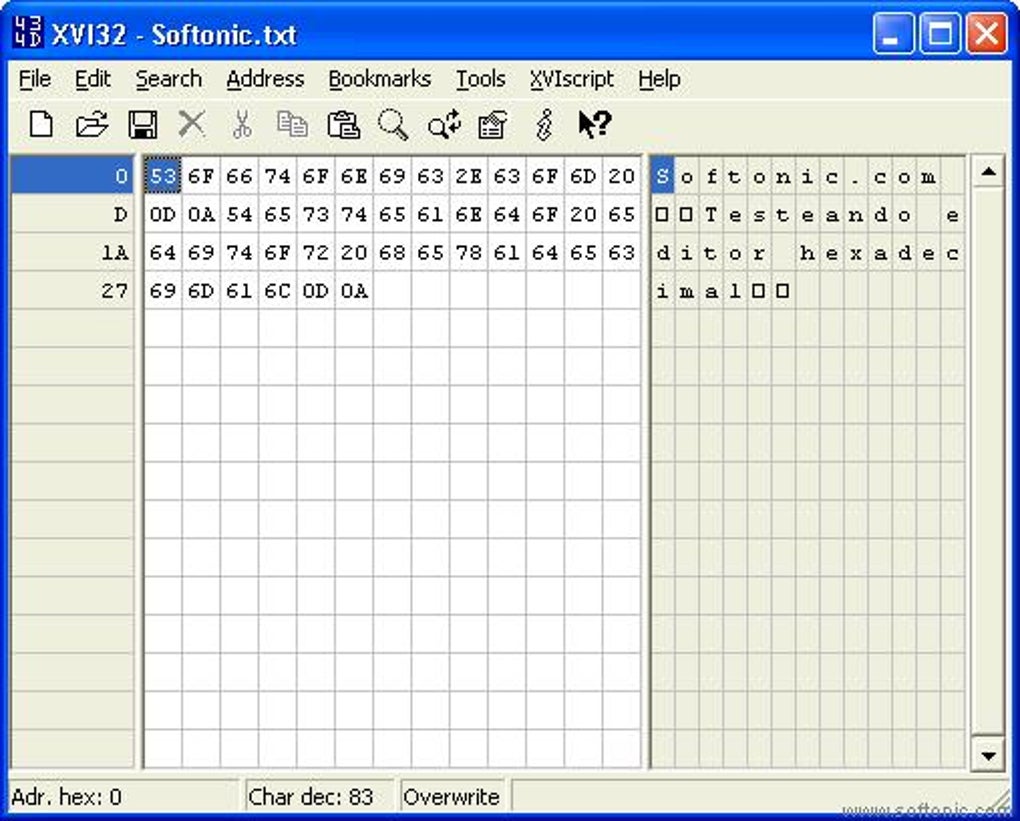Click the Paste clipboard icon
Viewport: 1020px width, 821px height.
point(343,124)
